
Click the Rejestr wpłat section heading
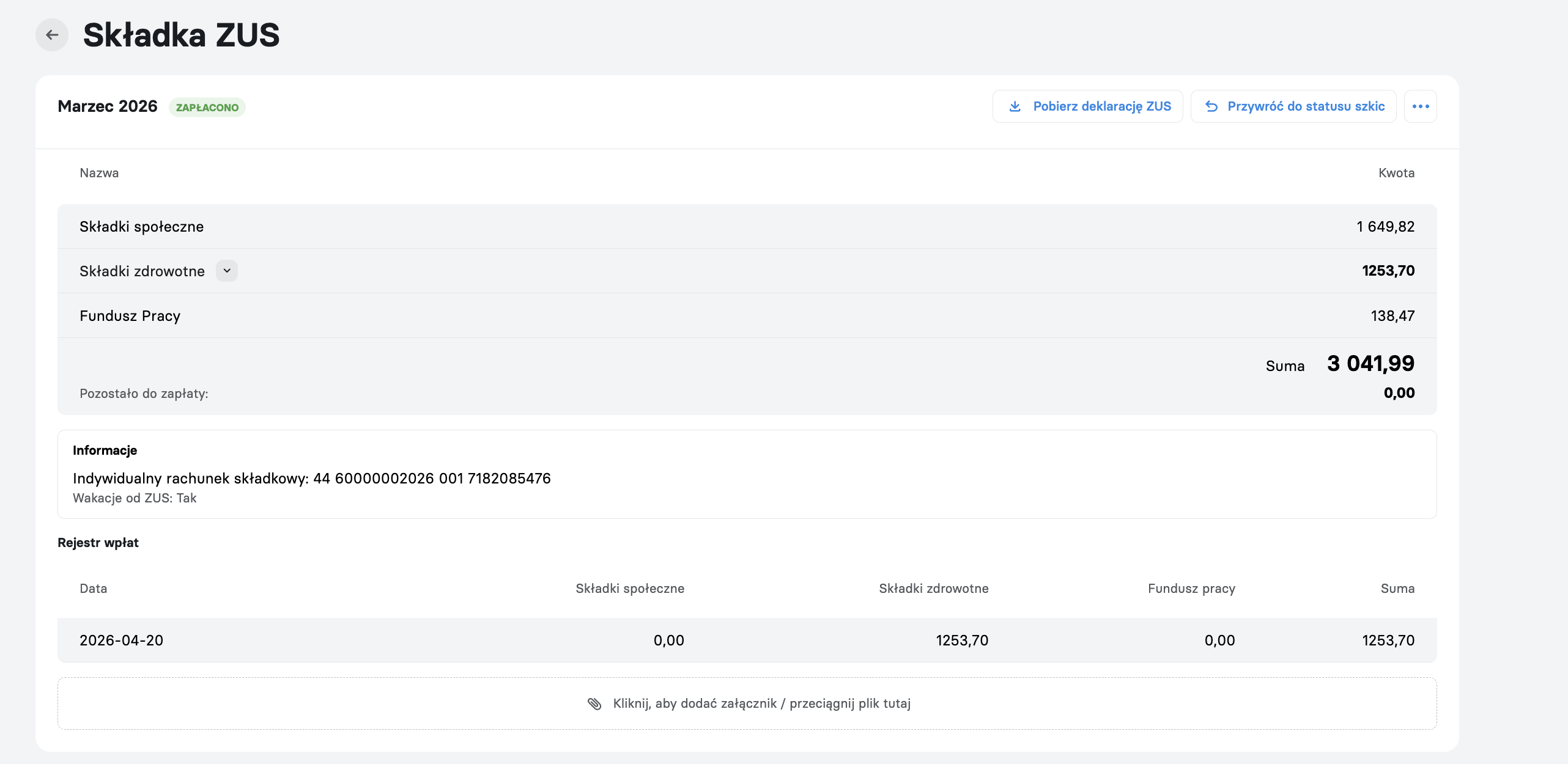[x=98, y=543]
